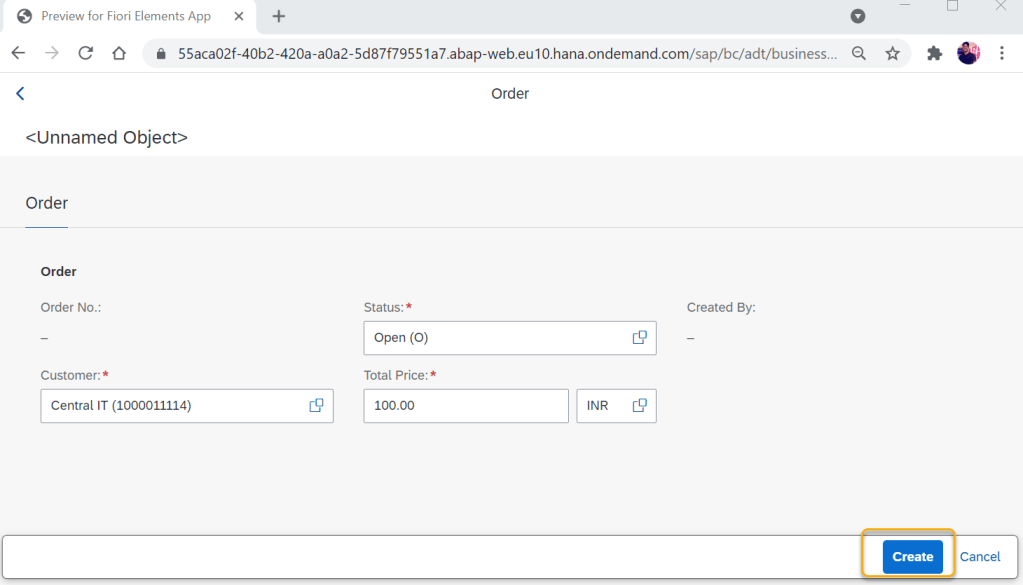1023x585 pixels.
Task: Open the browser home page
Action: [119, 53]
